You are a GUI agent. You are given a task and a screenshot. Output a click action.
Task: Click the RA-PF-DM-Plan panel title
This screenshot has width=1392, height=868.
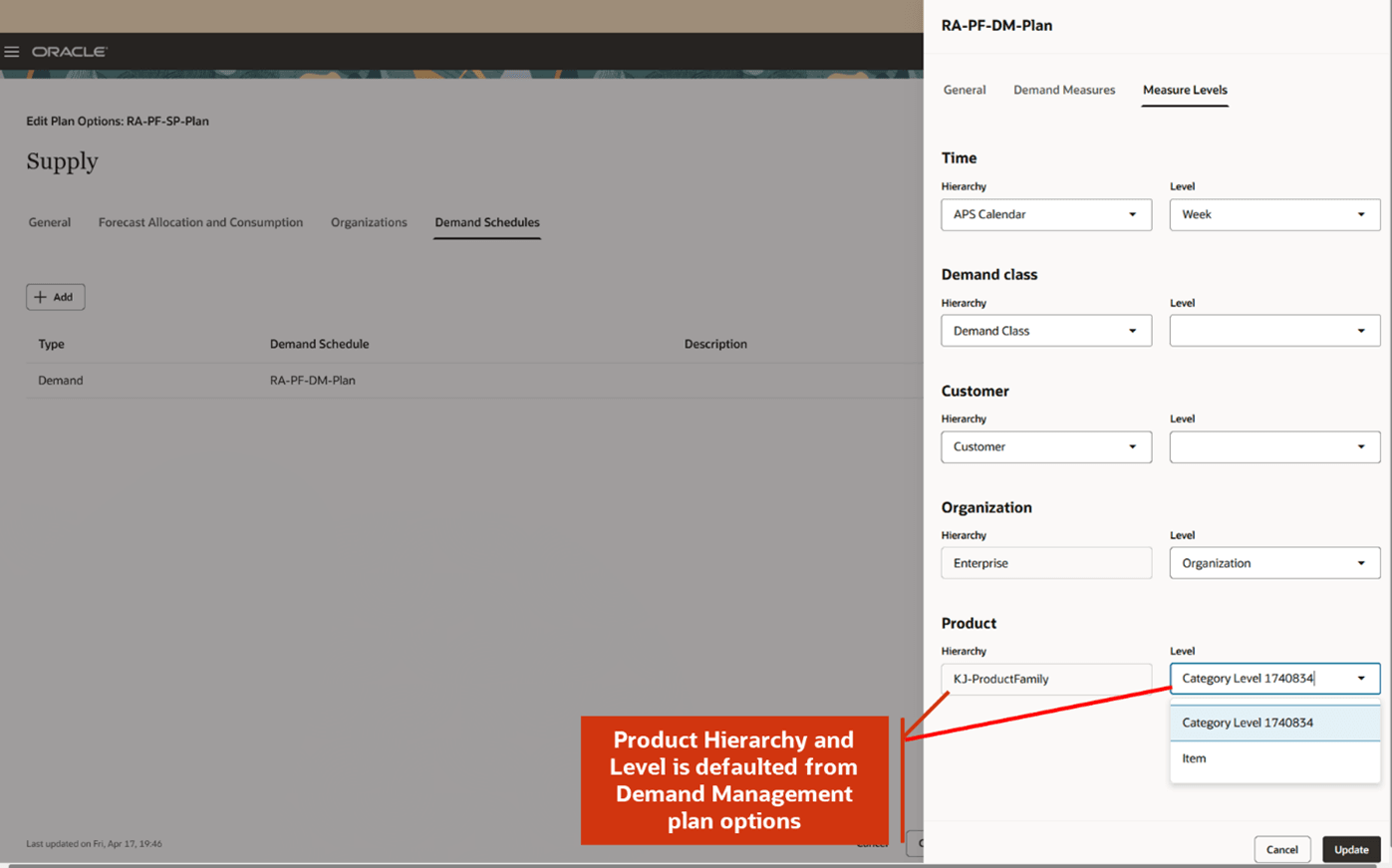tap(996, 26)
